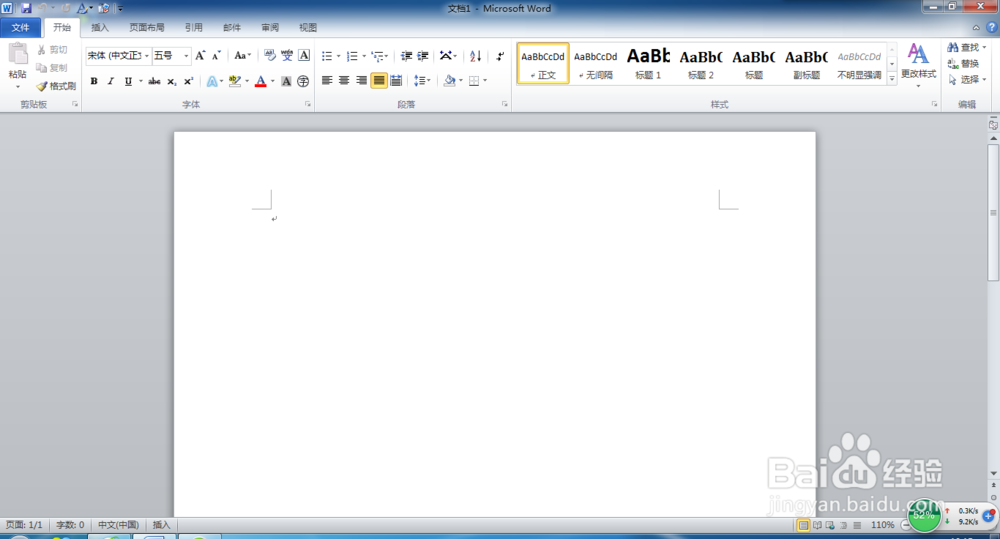The width and height of the screenshot is (1000, 539).
Task: Expand the styles gallery
Action: (x=892, y=78)
